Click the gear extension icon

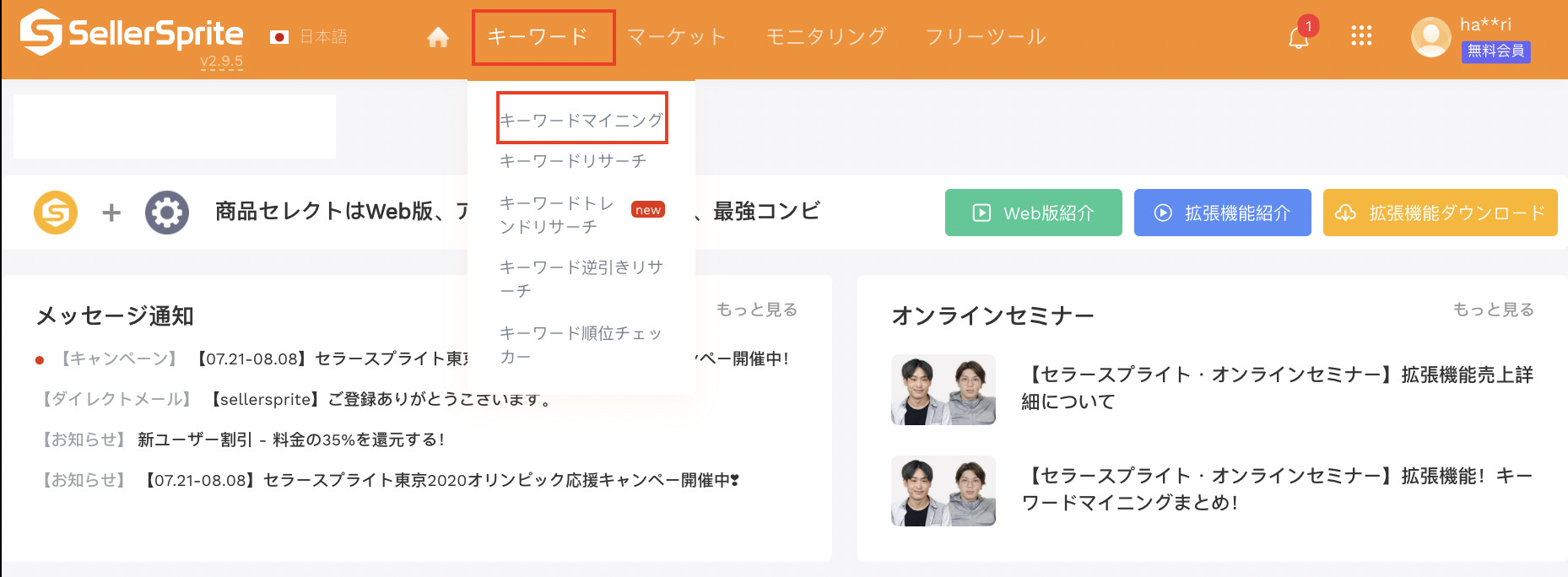[166, 213]
